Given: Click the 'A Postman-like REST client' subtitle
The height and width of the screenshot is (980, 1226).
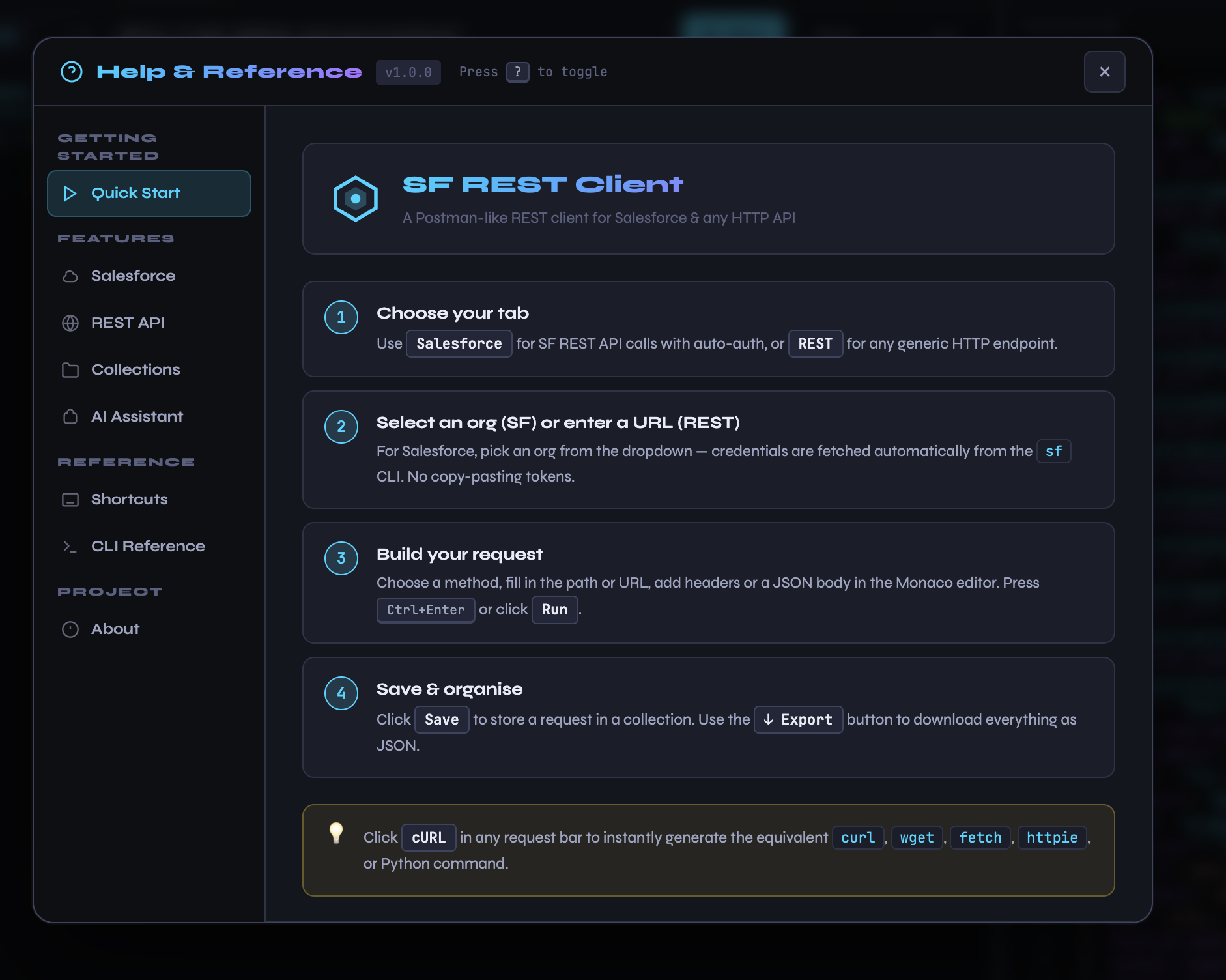Looking at the screenshot, I should coord(599,218).
